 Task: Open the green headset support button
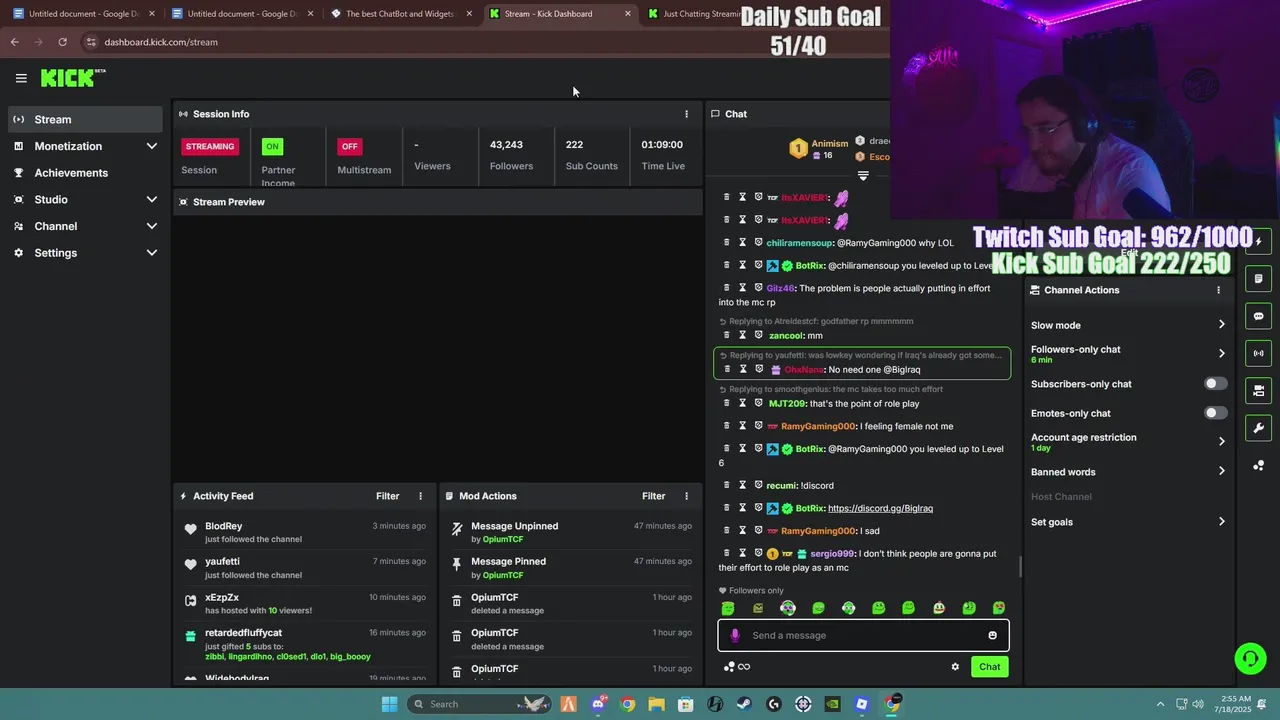coord(1250,658)
